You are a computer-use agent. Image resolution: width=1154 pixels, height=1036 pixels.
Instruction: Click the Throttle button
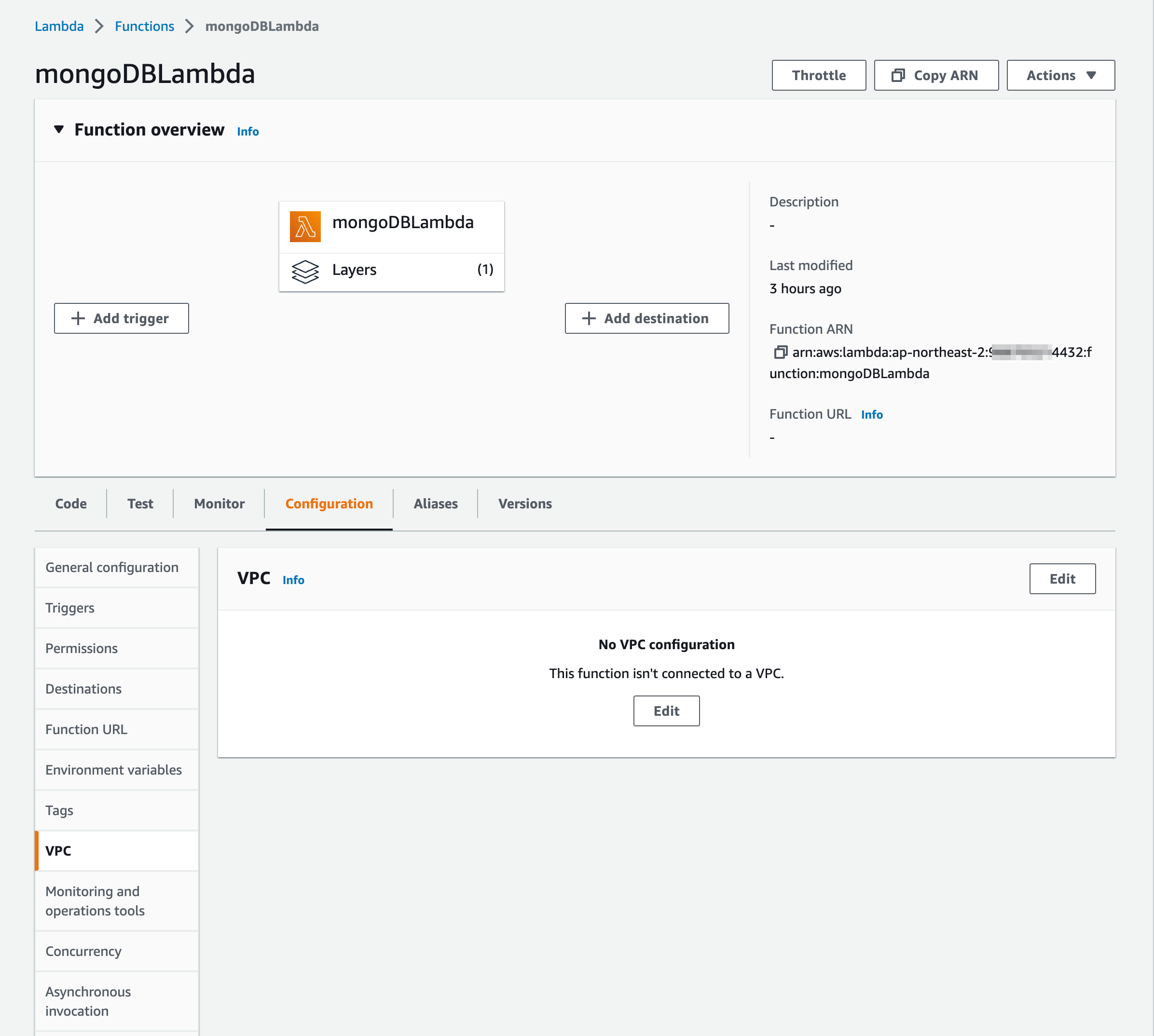coord(818,75)
